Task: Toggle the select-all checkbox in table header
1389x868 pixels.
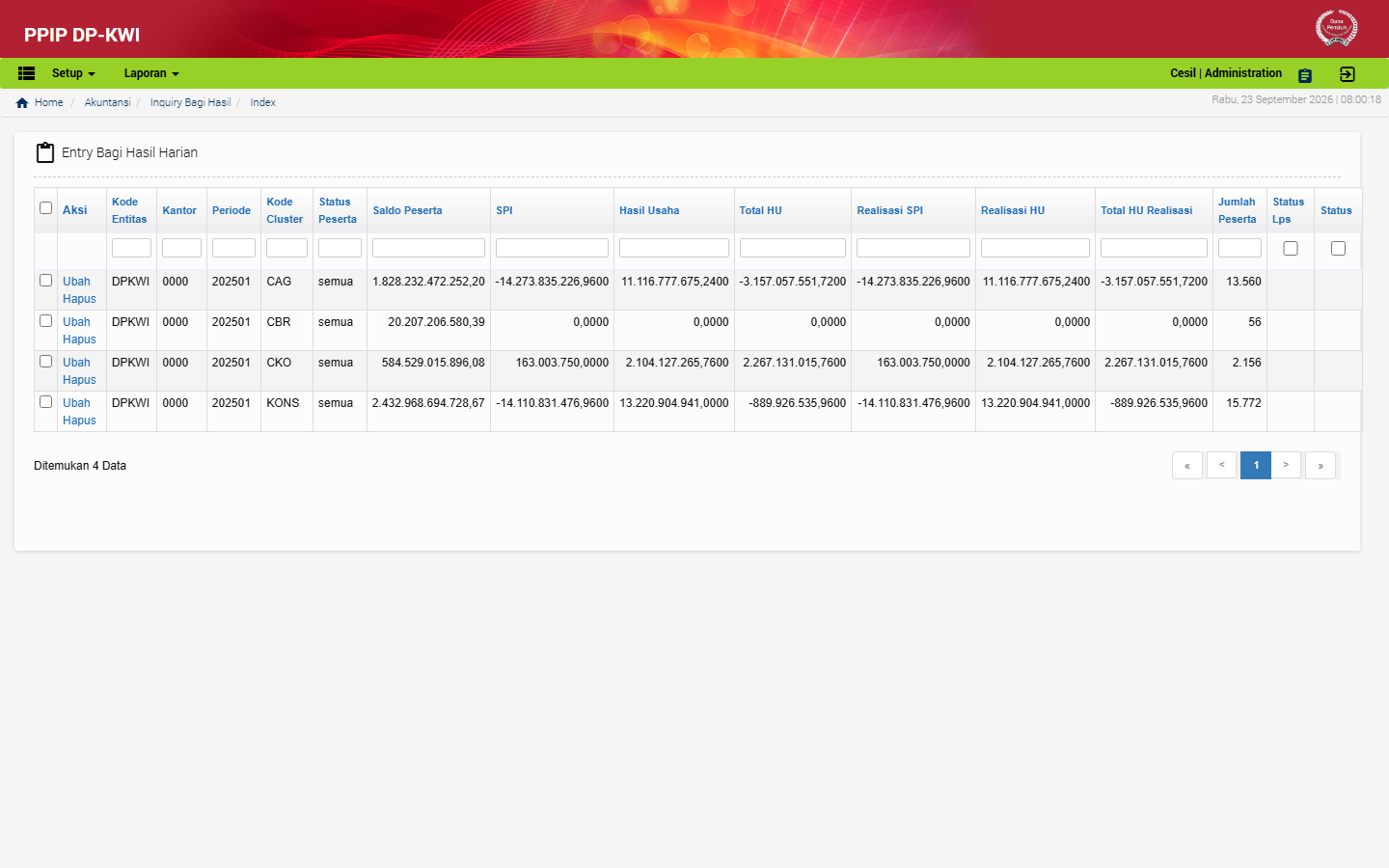Action: [x=45, y=208]
